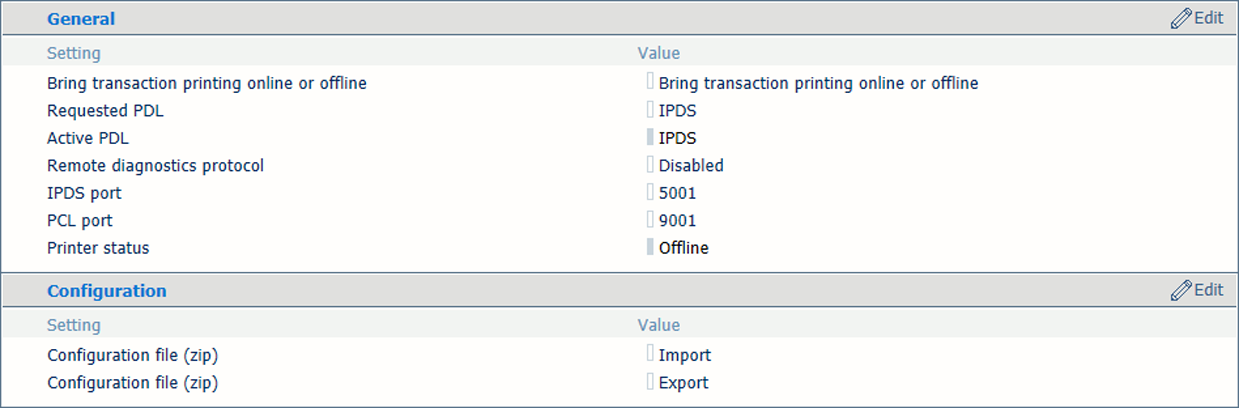Click the indicator box beside Export
Viewport: 1239px width, 408px height.
tap(650, 382)
